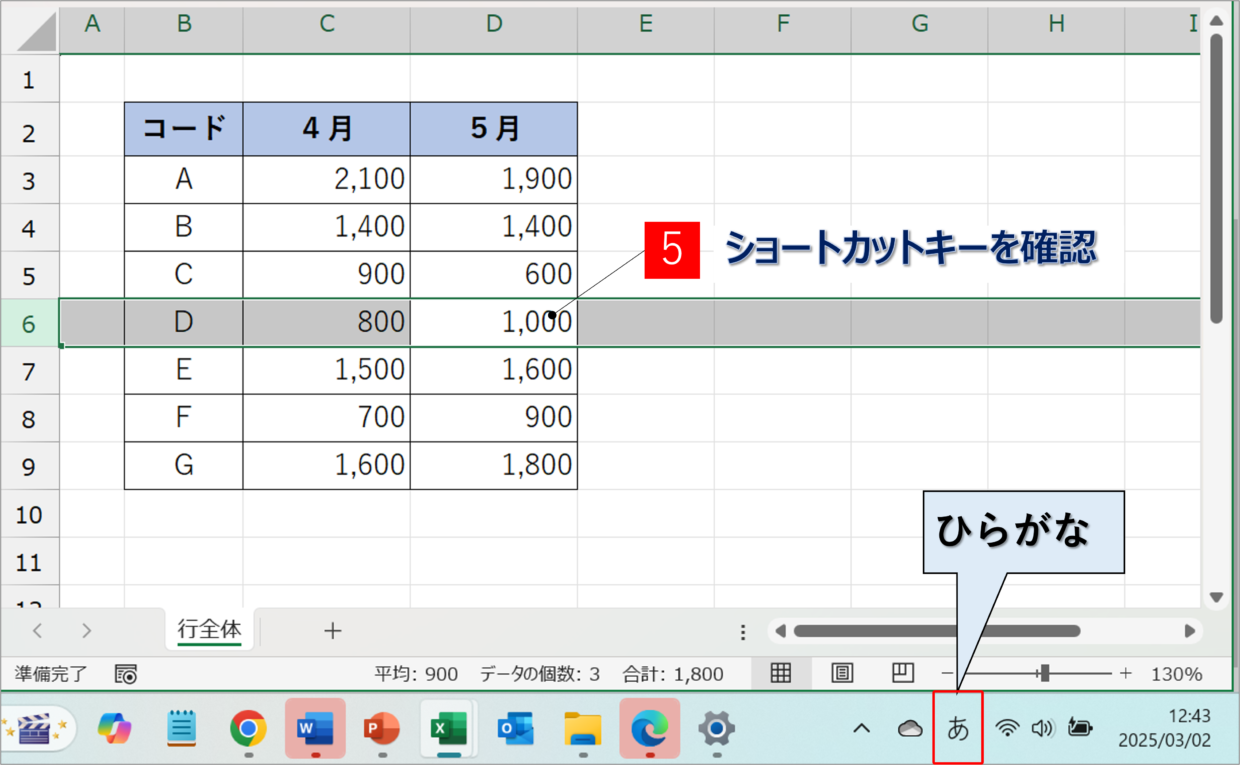Viewport: 1240px width, 765px height.
Task: Click データの個数: 3 in status bar
Action: [x=540, y=674]
